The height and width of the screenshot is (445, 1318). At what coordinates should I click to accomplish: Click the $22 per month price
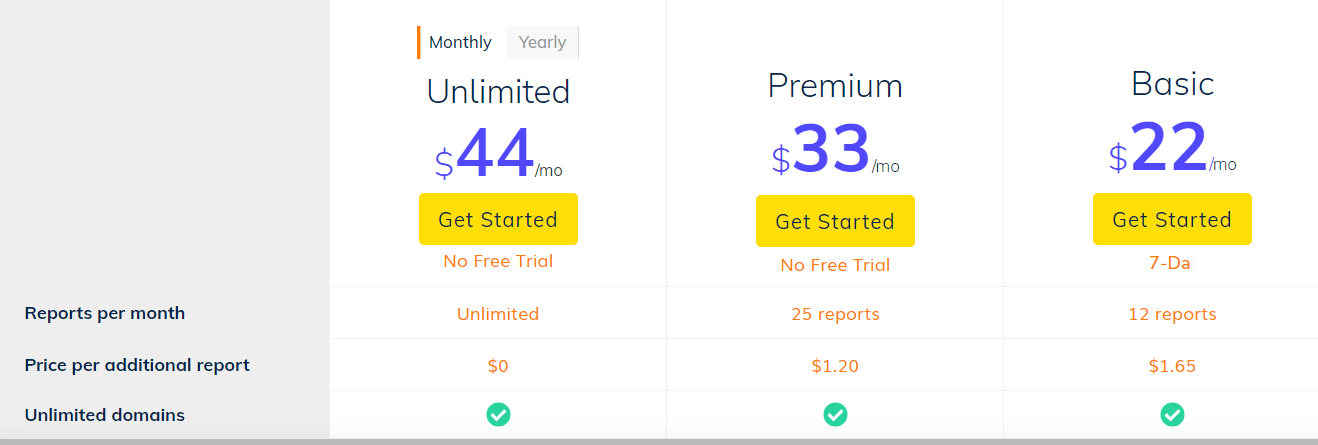point(1172,149)
